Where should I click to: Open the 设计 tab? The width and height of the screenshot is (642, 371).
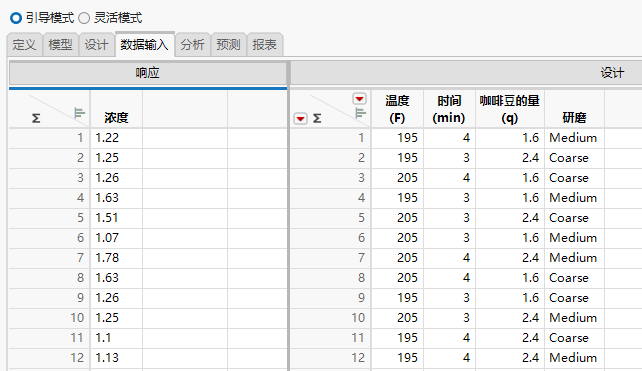click(x=97, y=45)
